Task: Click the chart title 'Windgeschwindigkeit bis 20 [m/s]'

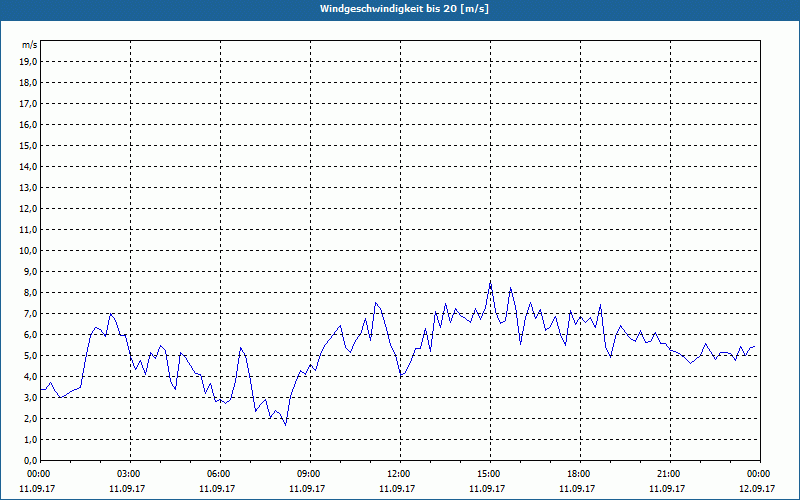Action: tap(404, 9)
